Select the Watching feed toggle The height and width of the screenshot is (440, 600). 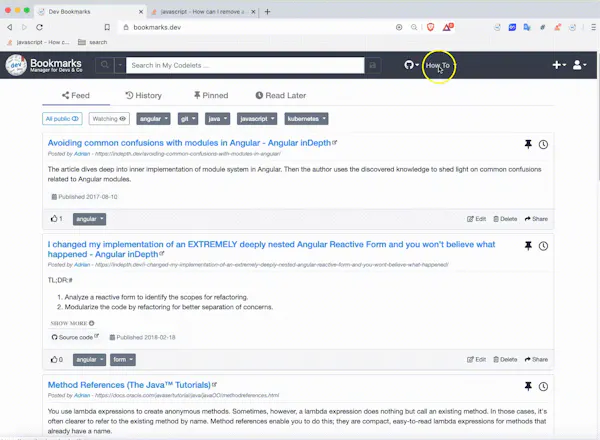tap(109, 119)
